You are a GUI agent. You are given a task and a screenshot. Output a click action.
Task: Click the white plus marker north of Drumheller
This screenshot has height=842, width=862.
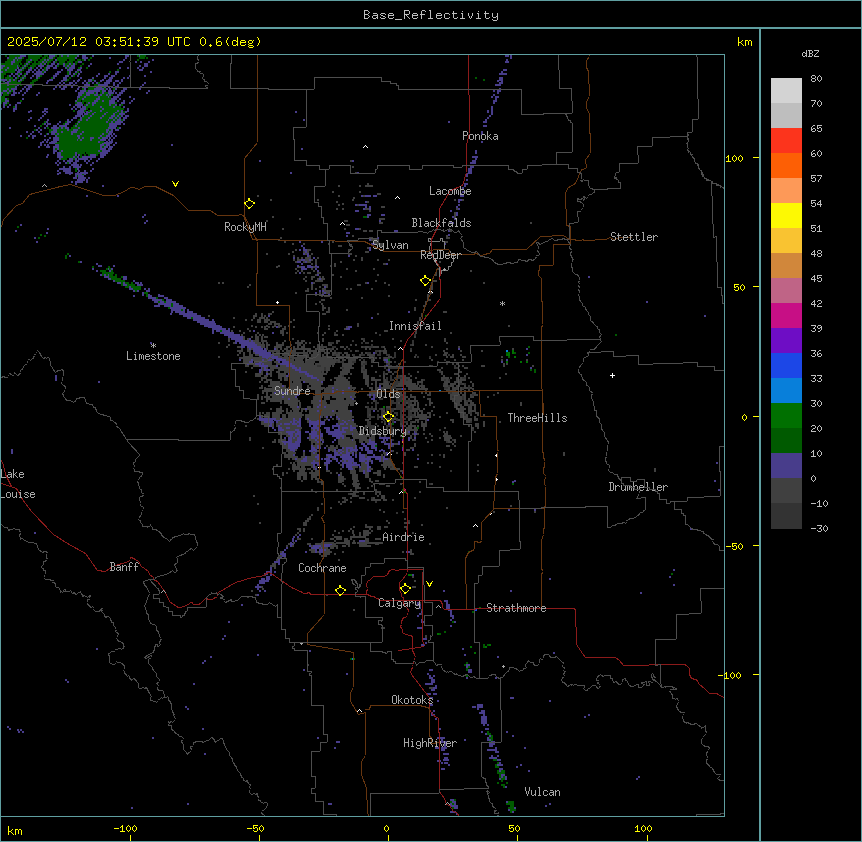pos(612,375)
